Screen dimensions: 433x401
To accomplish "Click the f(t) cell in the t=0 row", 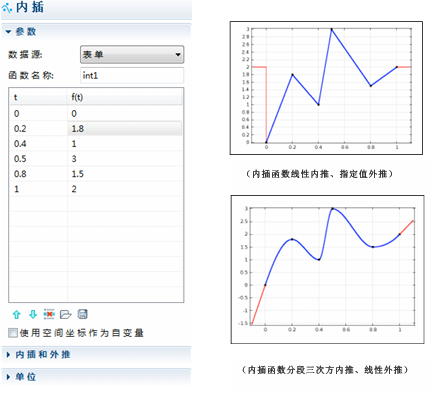I will [x=125, y=114].
